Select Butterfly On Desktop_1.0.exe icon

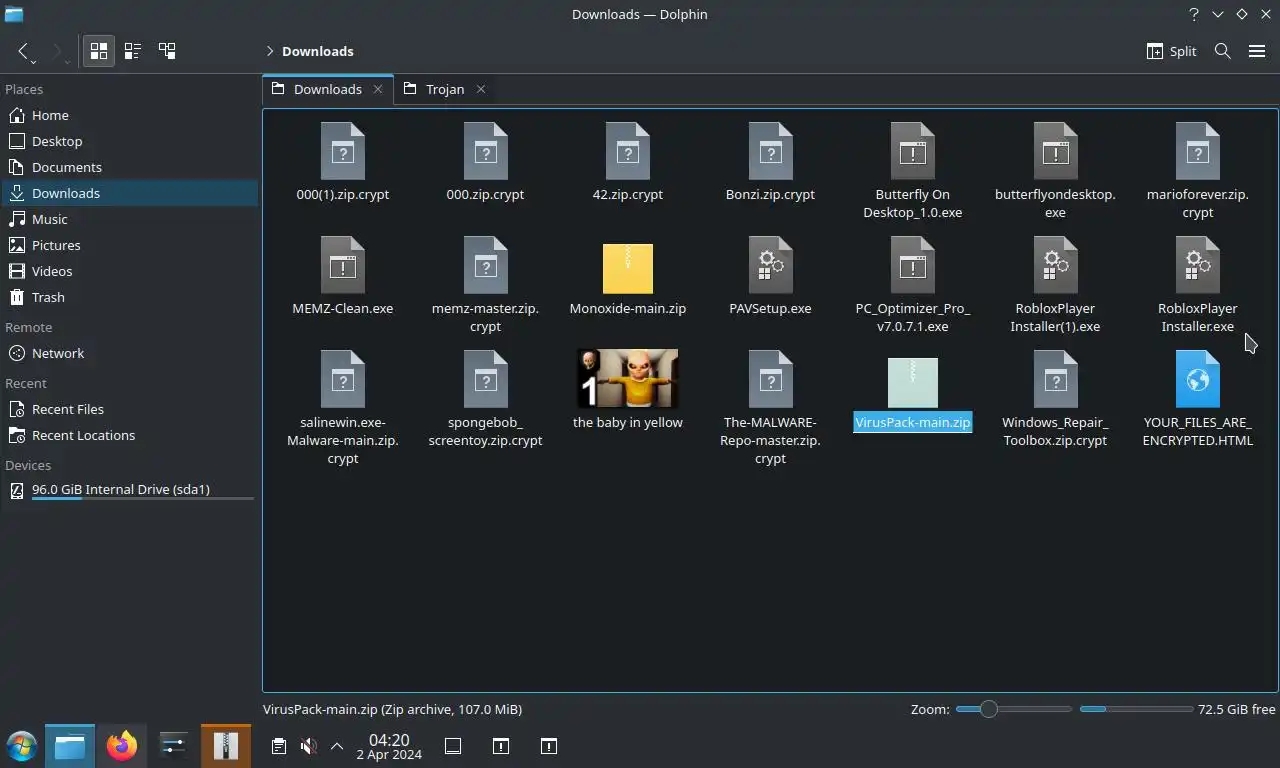coord(912,151)
